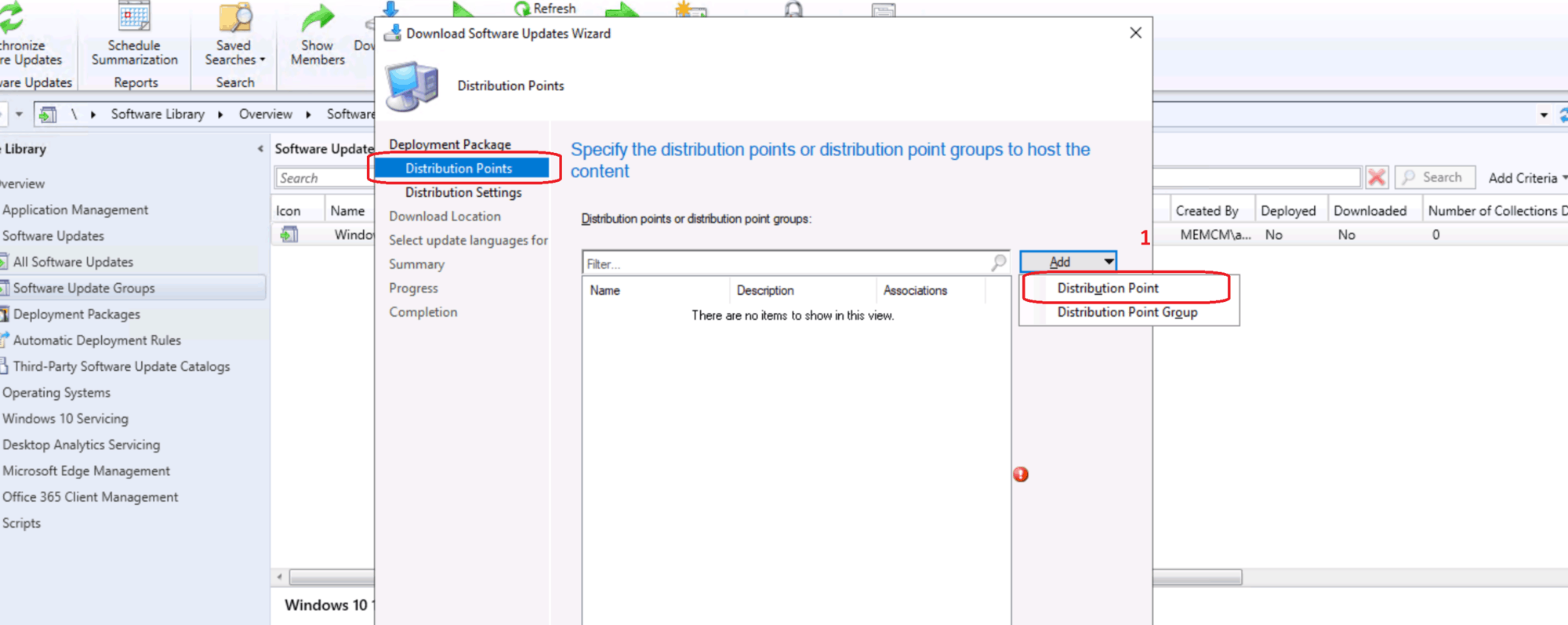Open Automatic Deployment Rules node
1568x625 pixels.
coord(96,340)
